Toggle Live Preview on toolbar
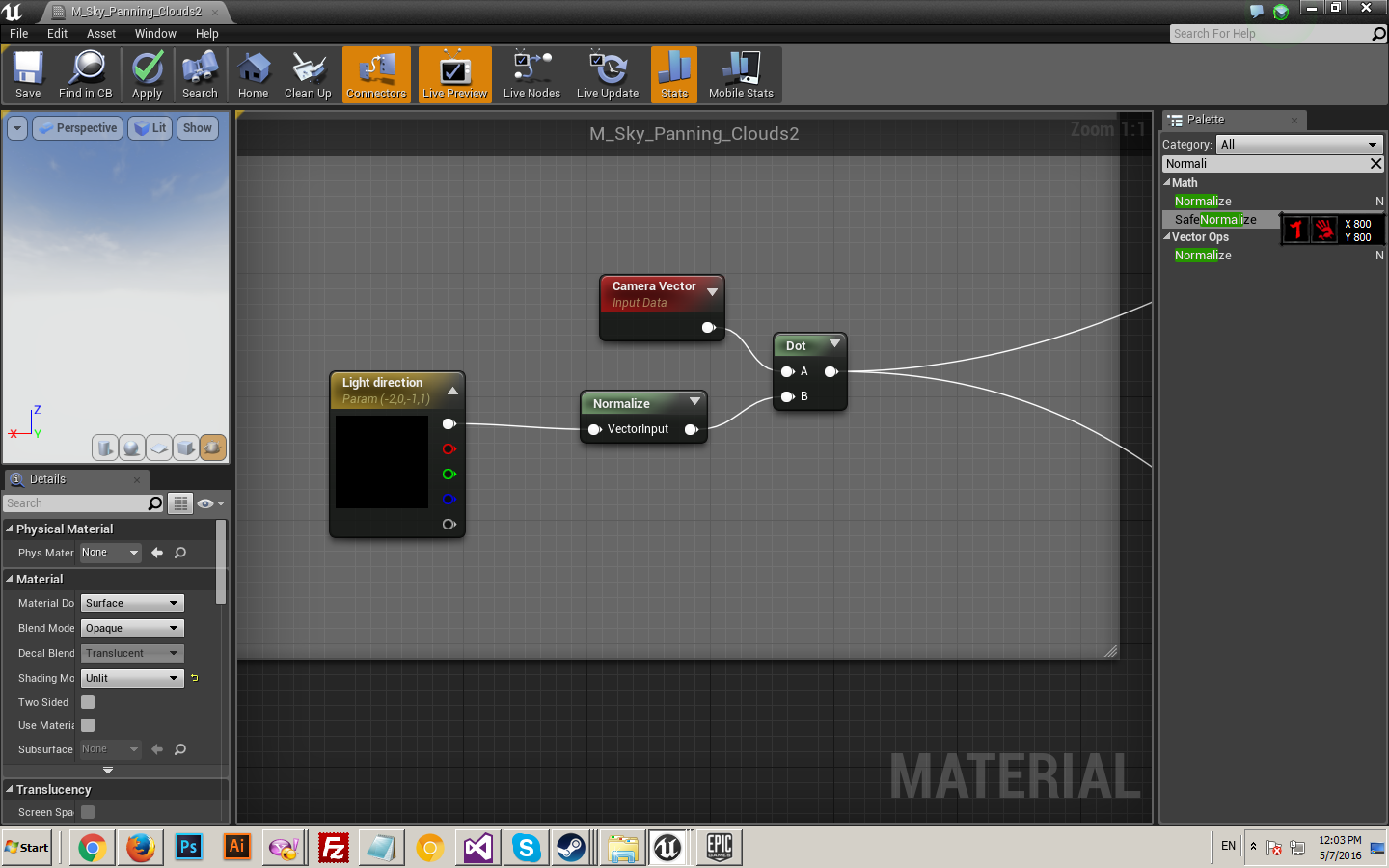 [454, 75]
